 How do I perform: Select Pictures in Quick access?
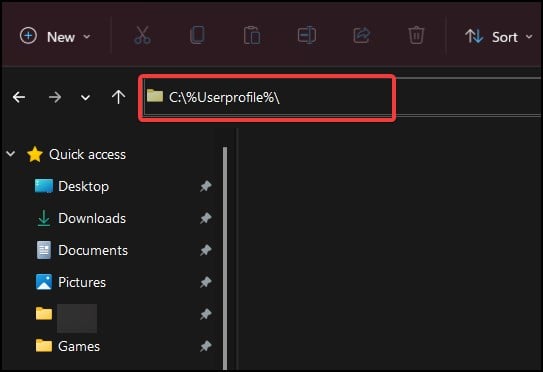coord(71,282)
